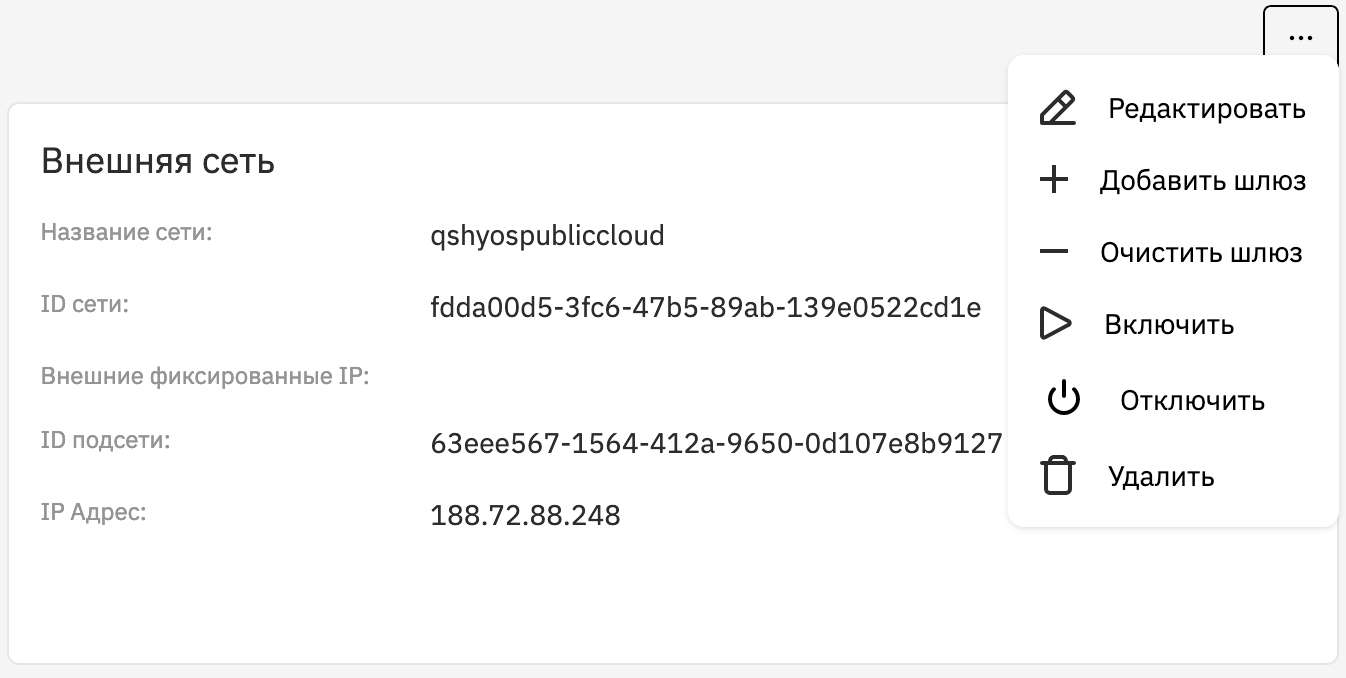This screenshot has width=1346, height=678.
Task: Click the Внешние фиксированные IP label
Action: point(205,377)
